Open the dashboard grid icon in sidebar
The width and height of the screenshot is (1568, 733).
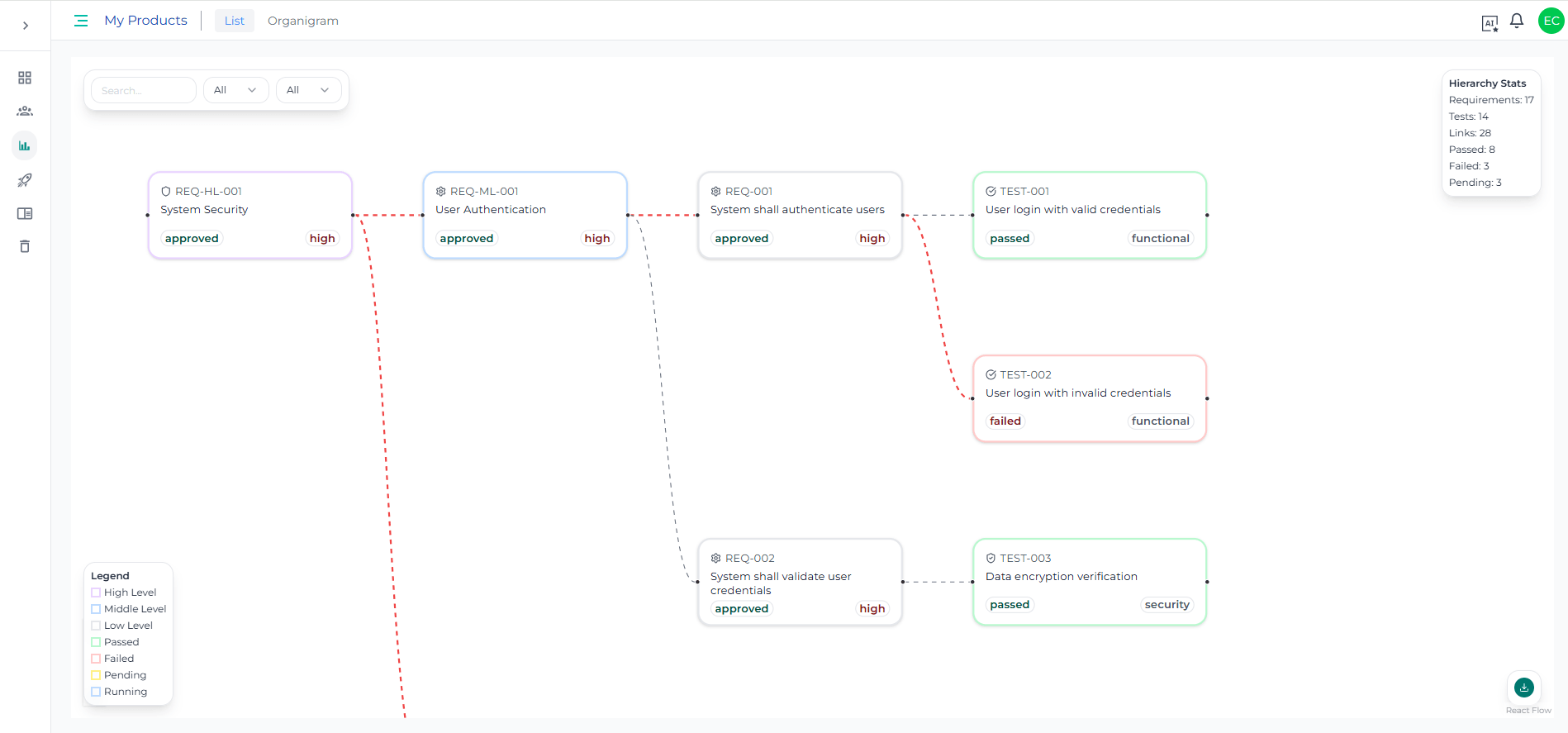click(x=25, y=78)
